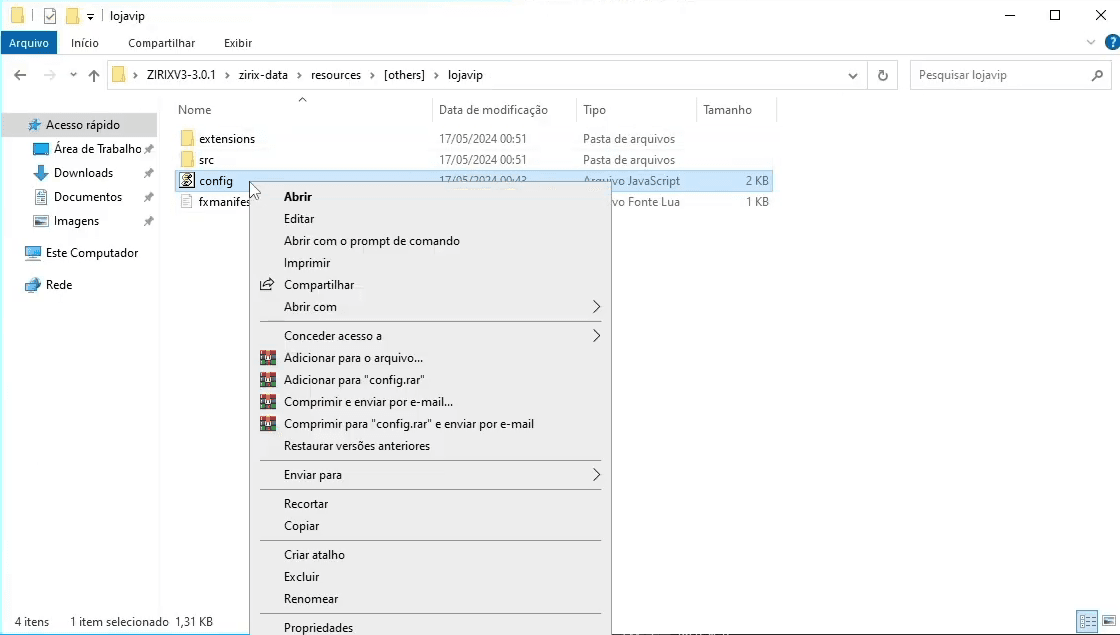The image size is (1120, 635).
Task: Click the config JavaScript file icon
Action: coord(187,181)
